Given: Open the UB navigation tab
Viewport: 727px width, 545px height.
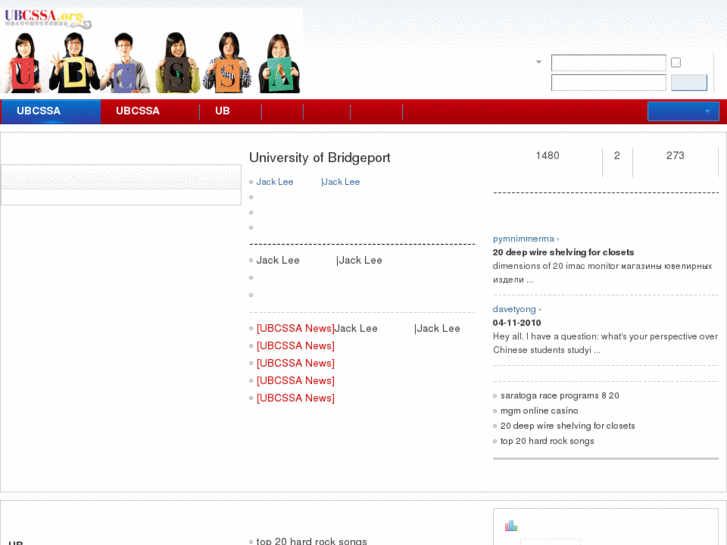Looking at the screenshot, I should pyautogui.click(x=223, y=111).
